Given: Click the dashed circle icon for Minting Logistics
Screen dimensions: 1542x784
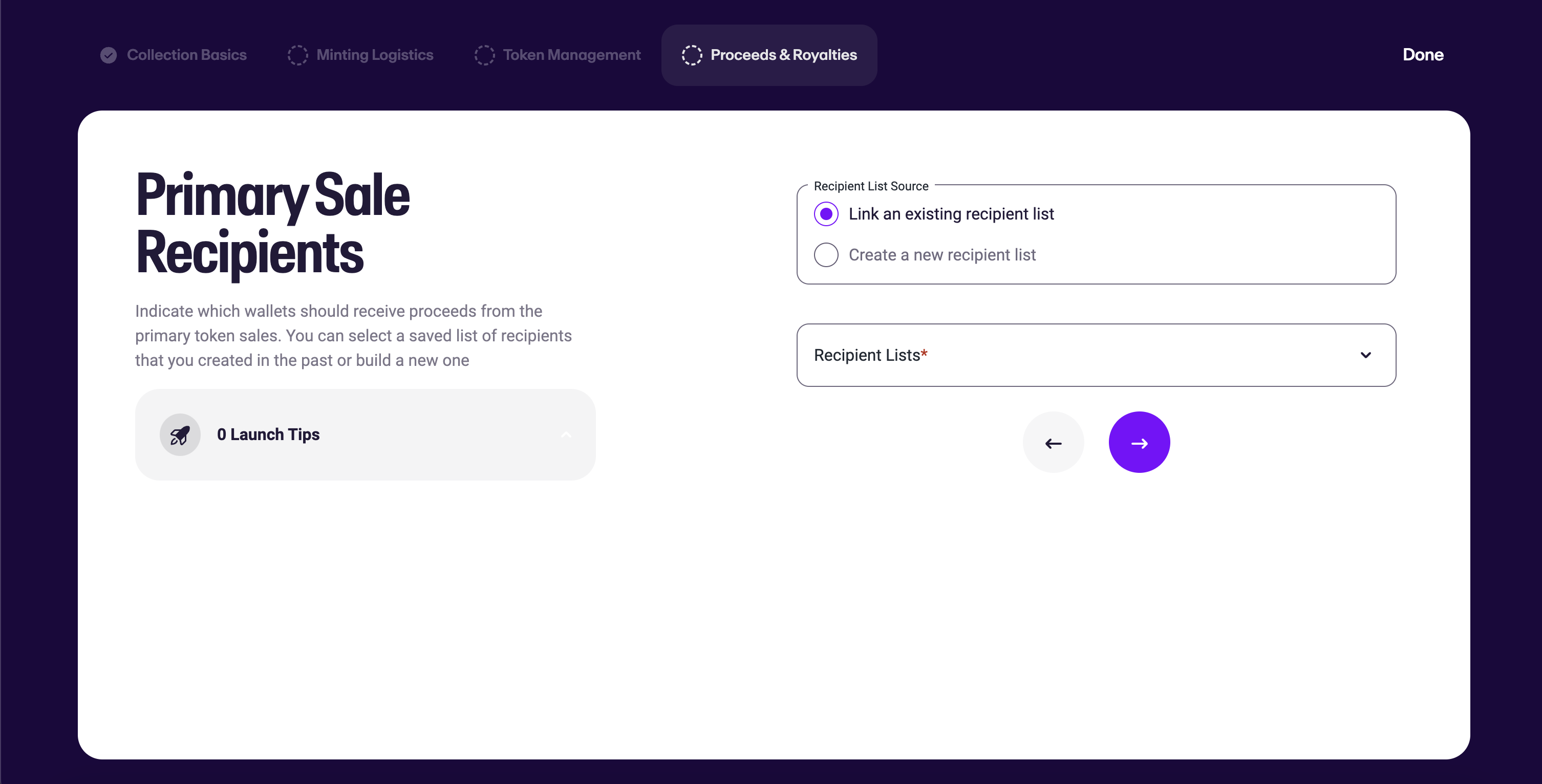Looking at the screenshot, I should coord(297,55).
